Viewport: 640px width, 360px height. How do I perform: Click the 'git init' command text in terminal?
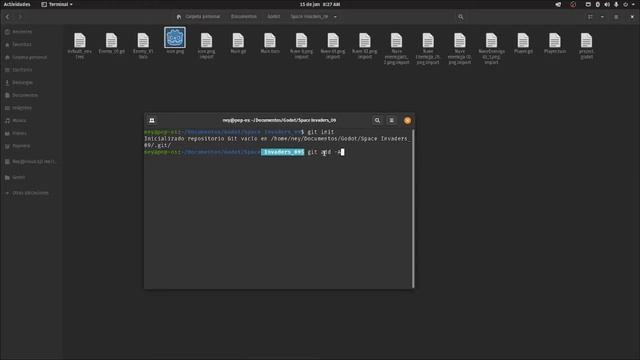point(321,132)
